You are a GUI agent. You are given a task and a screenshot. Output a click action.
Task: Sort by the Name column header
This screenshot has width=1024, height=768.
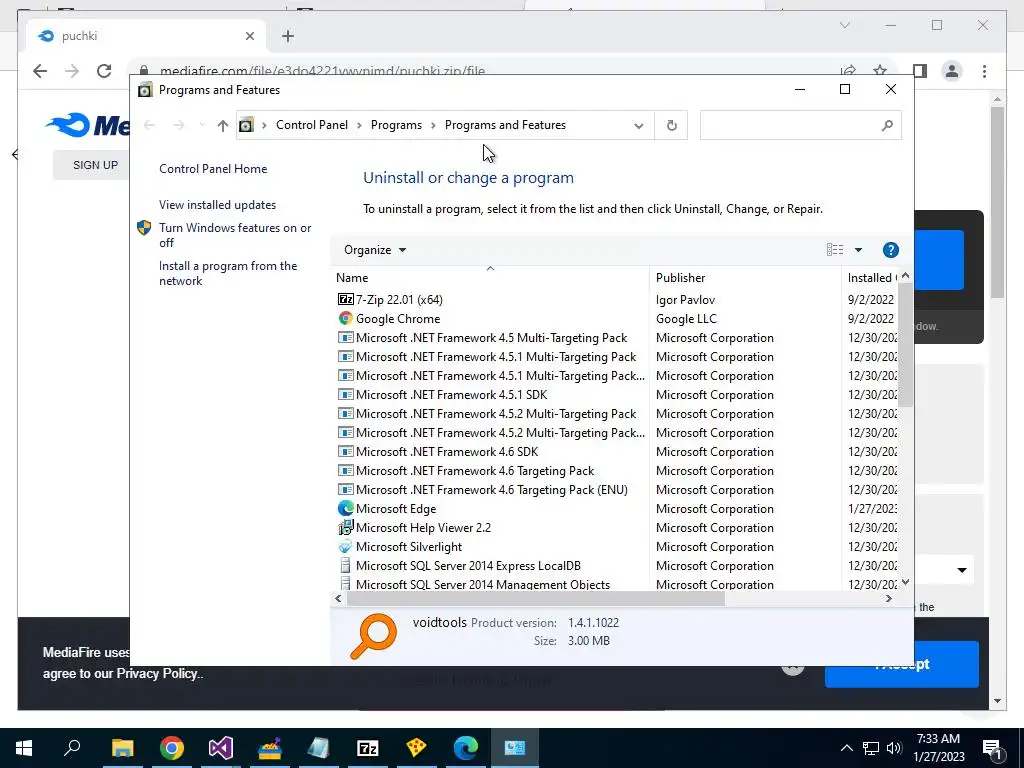click(352, 278)
